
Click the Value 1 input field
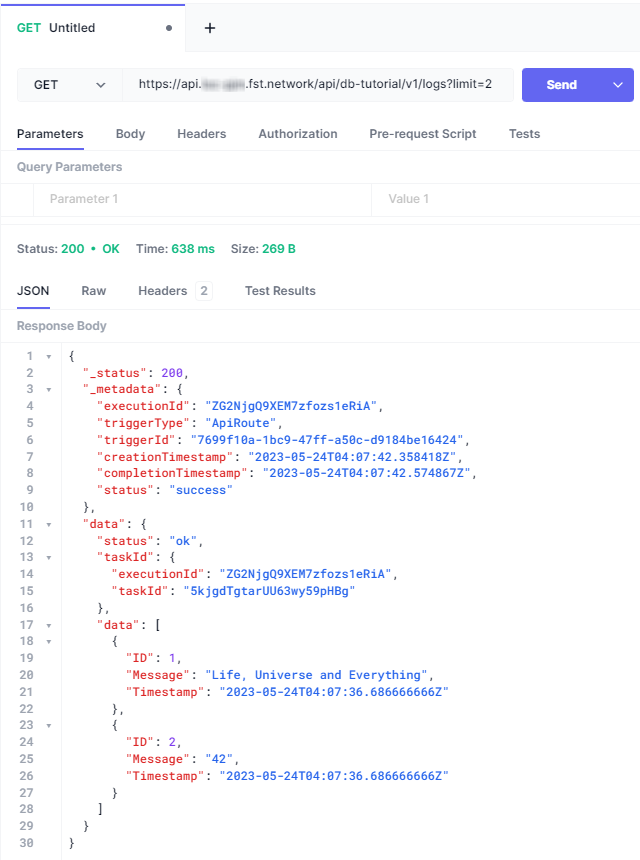[505, 199]
